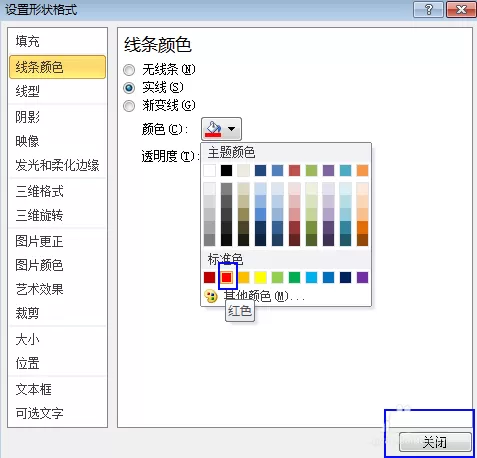Pick standard dark navy swatch

coord(345,277)
